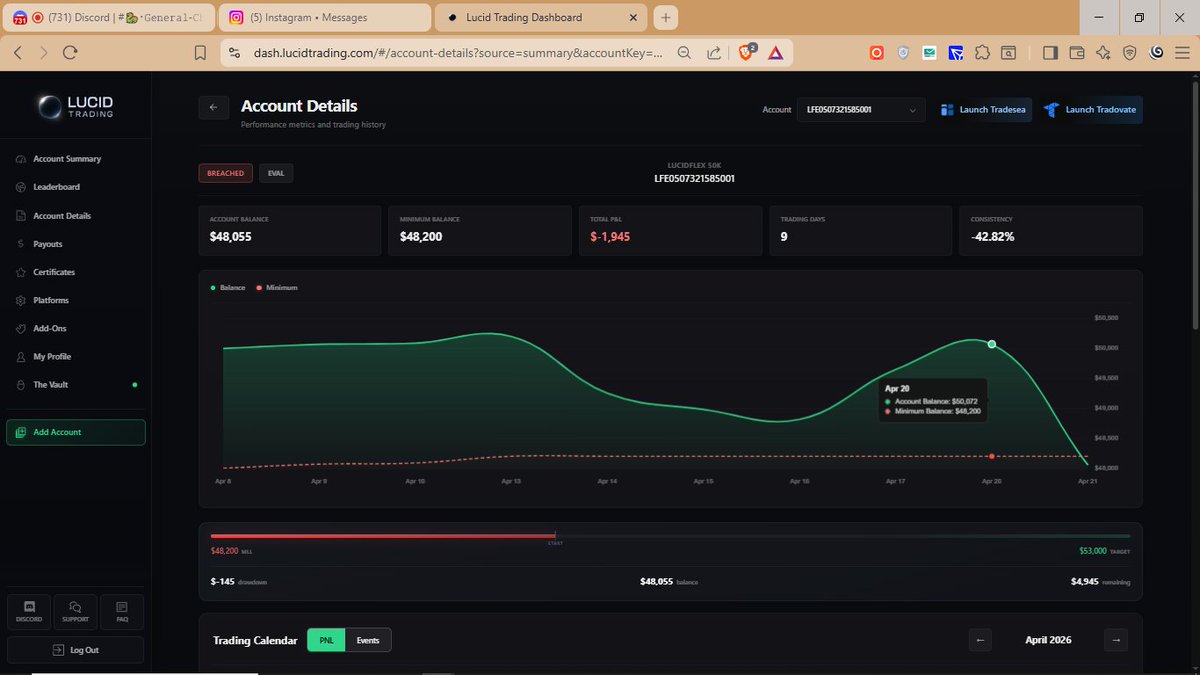Click the browser forward arrow
The height and width of the screenshot is (675, 1200).
point(43,53)
